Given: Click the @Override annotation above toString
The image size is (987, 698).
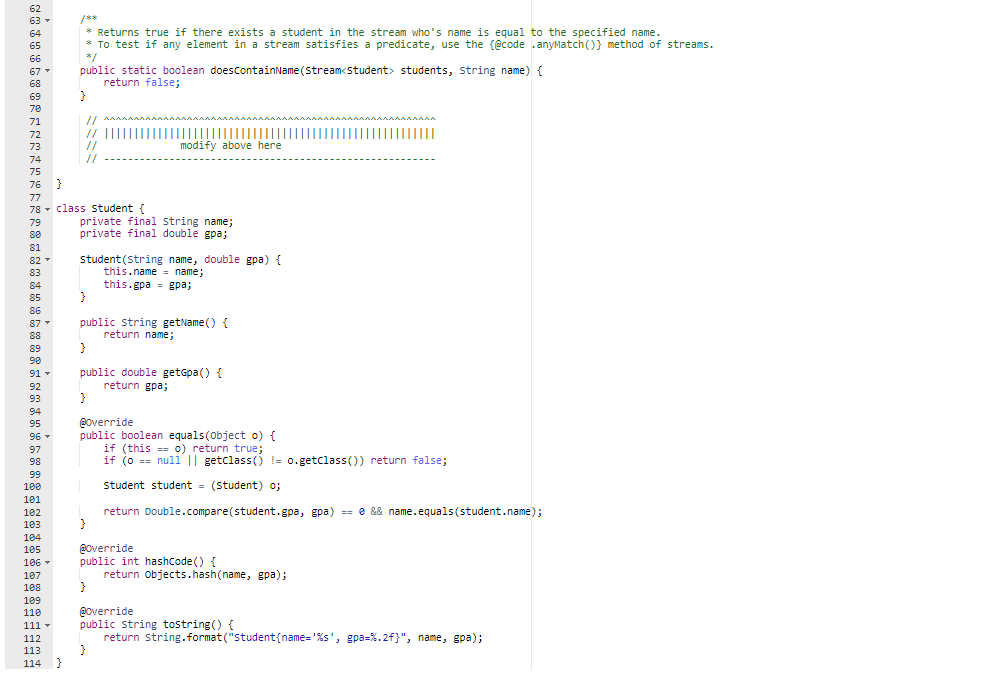Looking at the screenshot, I should [106, 611].
